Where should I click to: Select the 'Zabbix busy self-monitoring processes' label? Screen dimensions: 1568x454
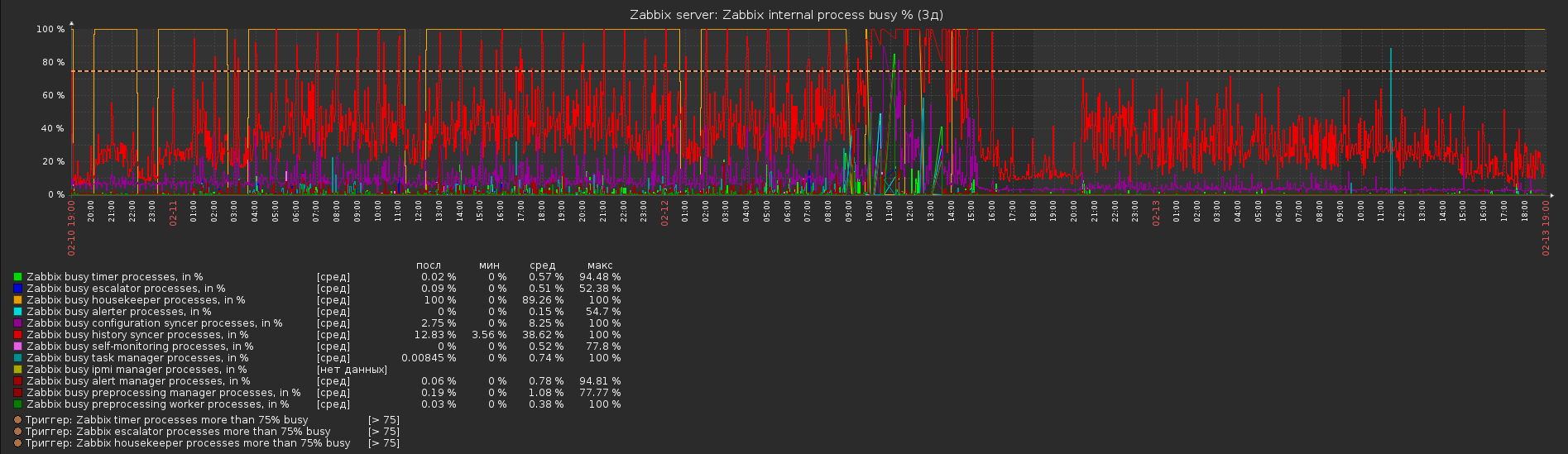coord(140,346)
